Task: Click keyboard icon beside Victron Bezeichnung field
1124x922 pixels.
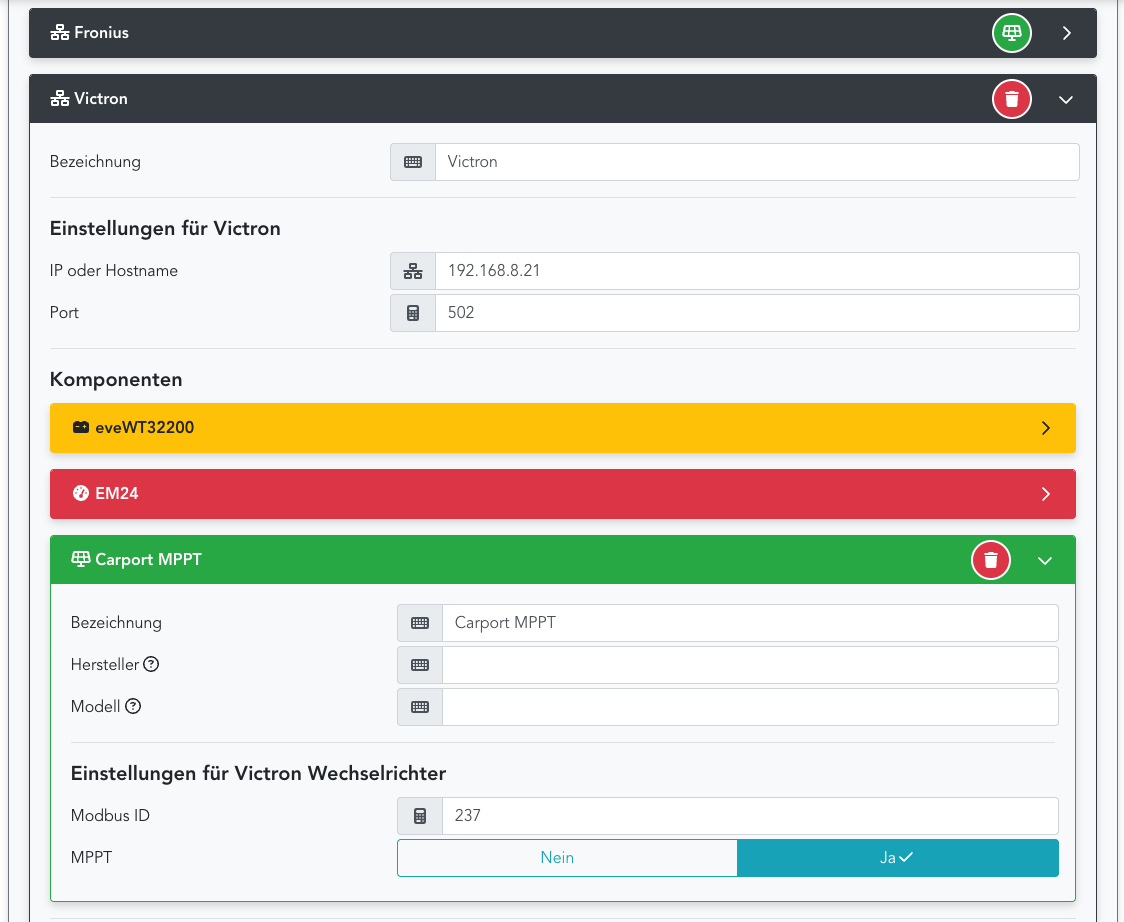Action: pos(413,162)
